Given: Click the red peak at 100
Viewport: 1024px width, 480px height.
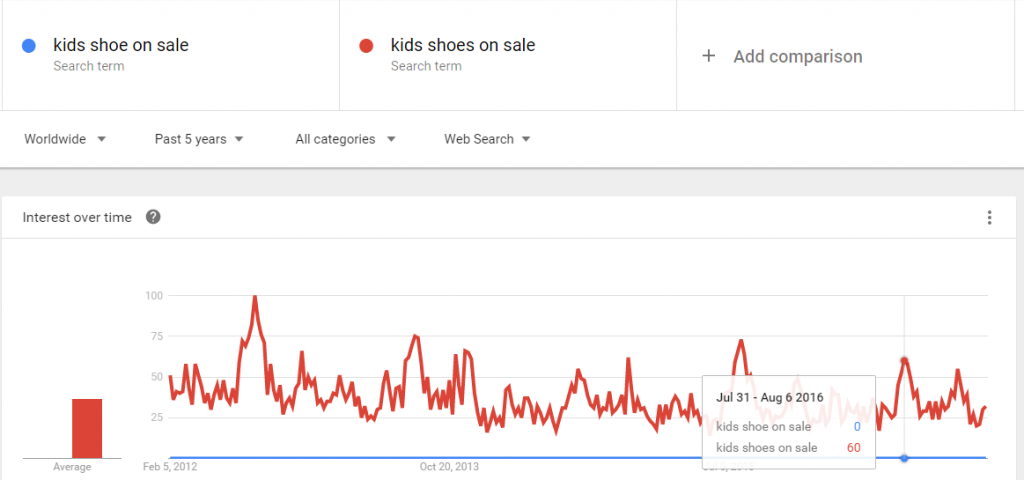Looking at the screenshot, I should [255, 297].
